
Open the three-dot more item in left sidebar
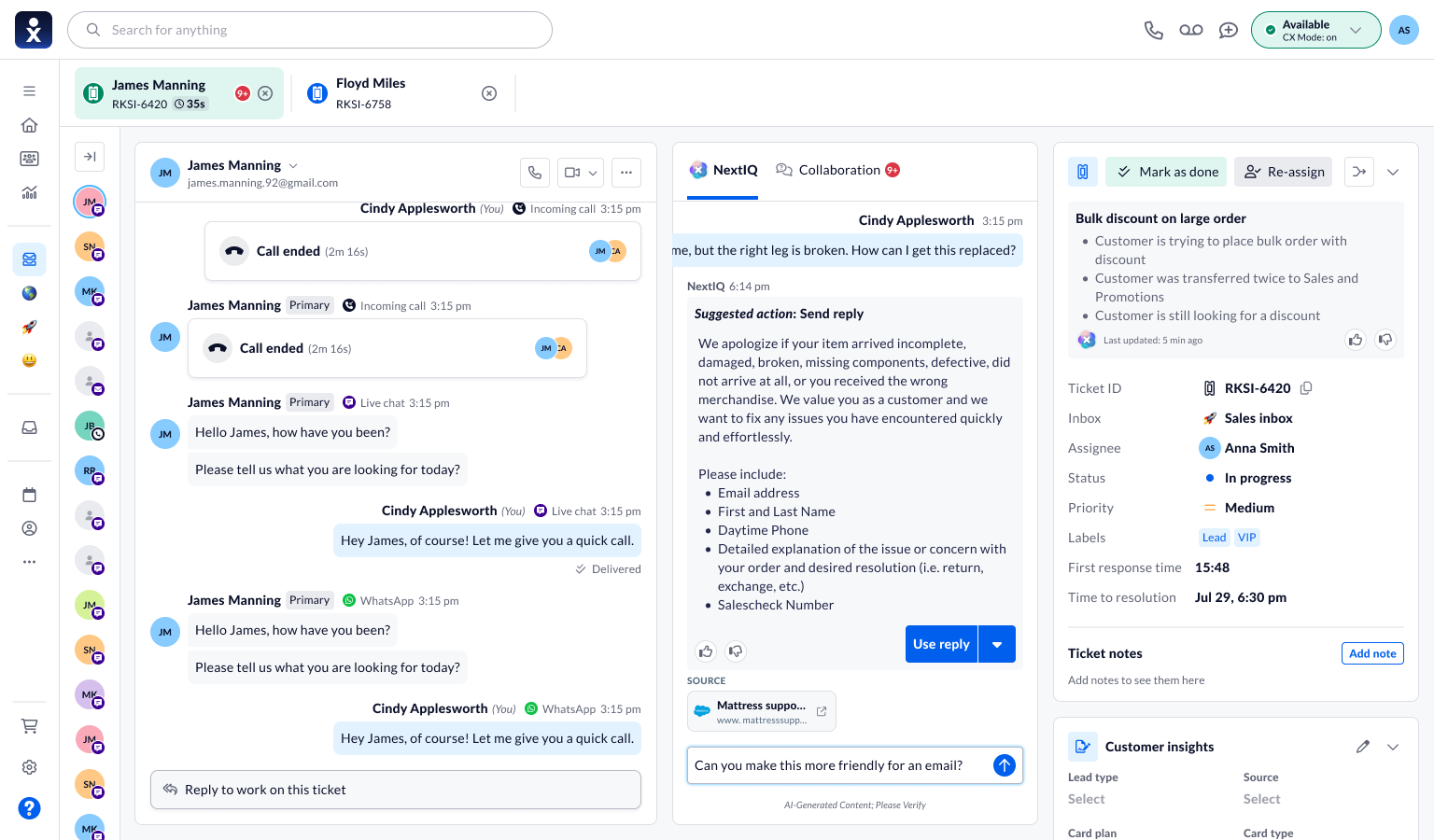30,562
